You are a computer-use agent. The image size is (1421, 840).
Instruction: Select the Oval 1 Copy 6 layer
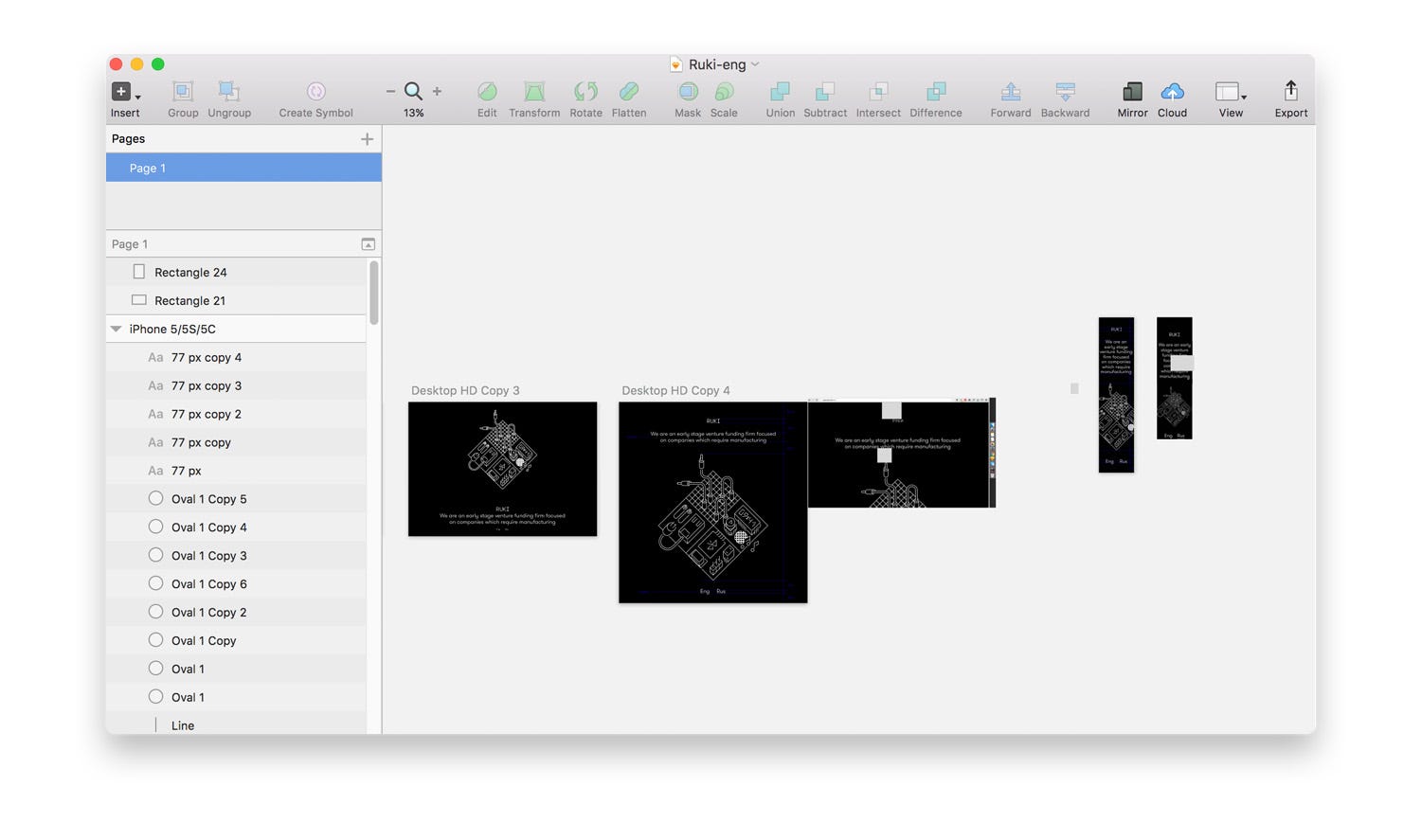(236, 584)
